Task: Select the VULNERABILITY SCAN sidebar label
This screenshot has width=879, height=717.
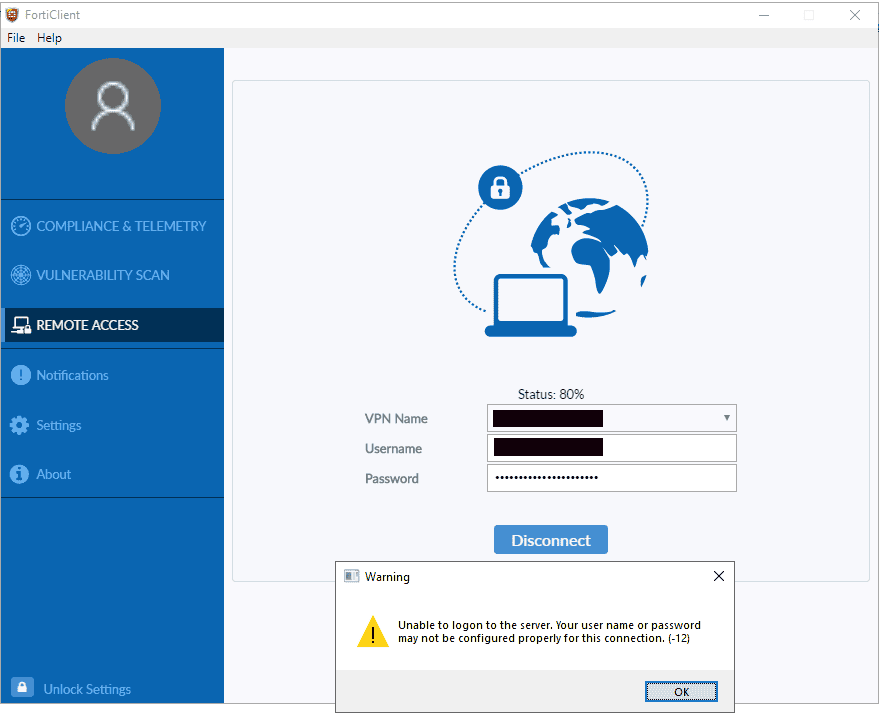Action: click(103, 275)
